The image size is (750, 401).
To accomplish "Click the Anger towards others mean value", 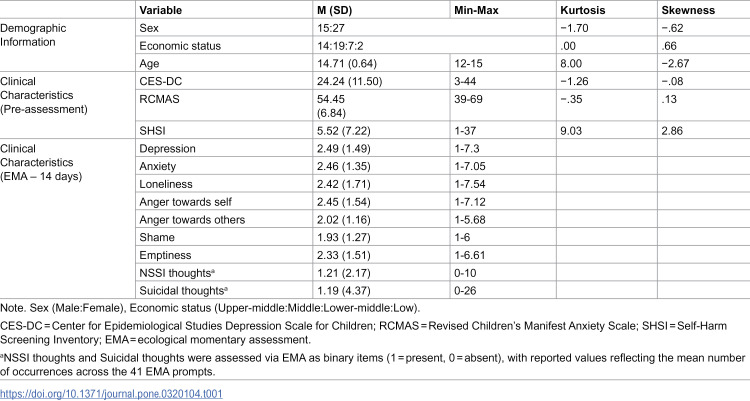I will [x=343, y=220].
